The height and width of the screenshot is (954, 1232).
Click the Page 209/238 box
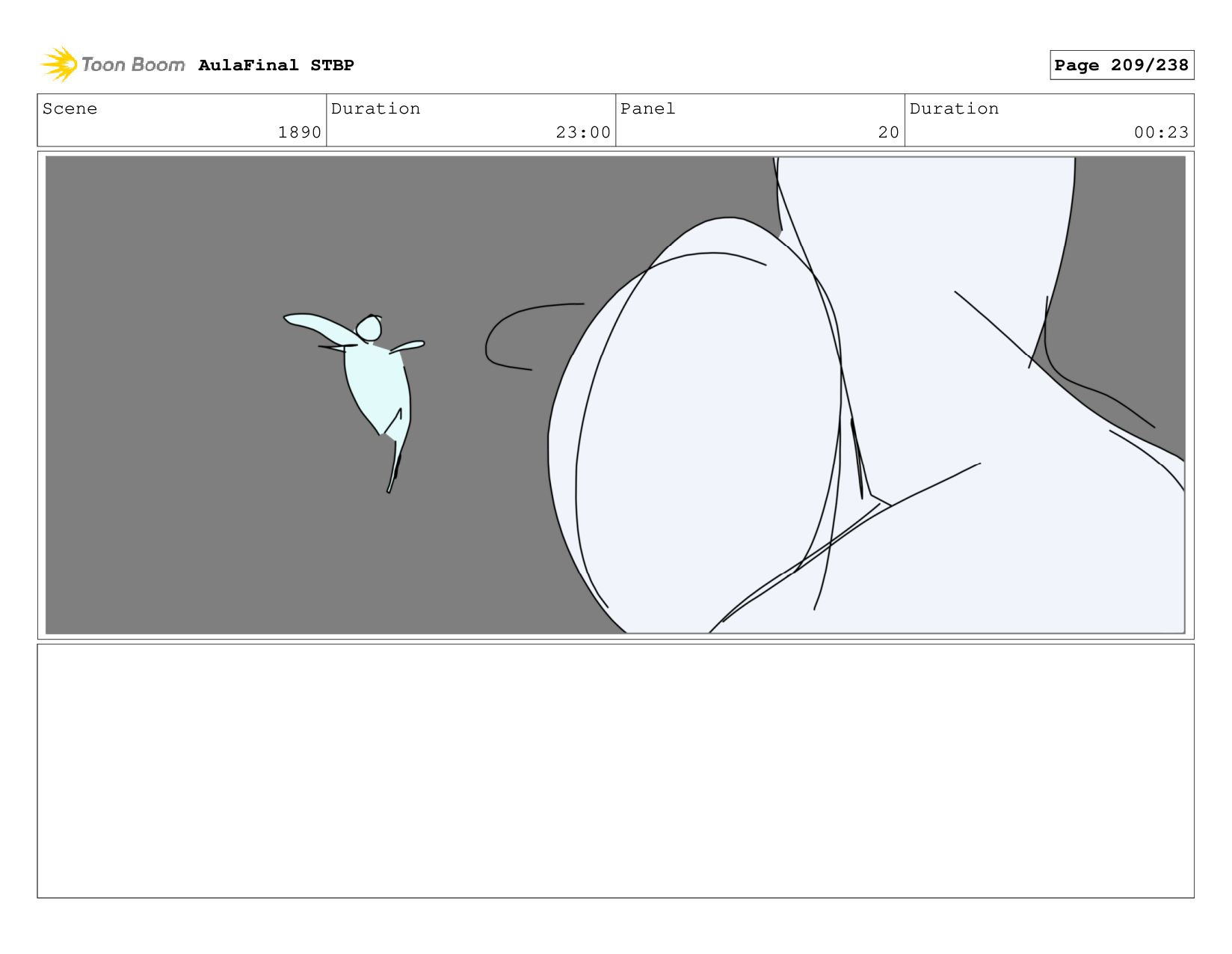pyautogui.click(x=1121, y=65)
